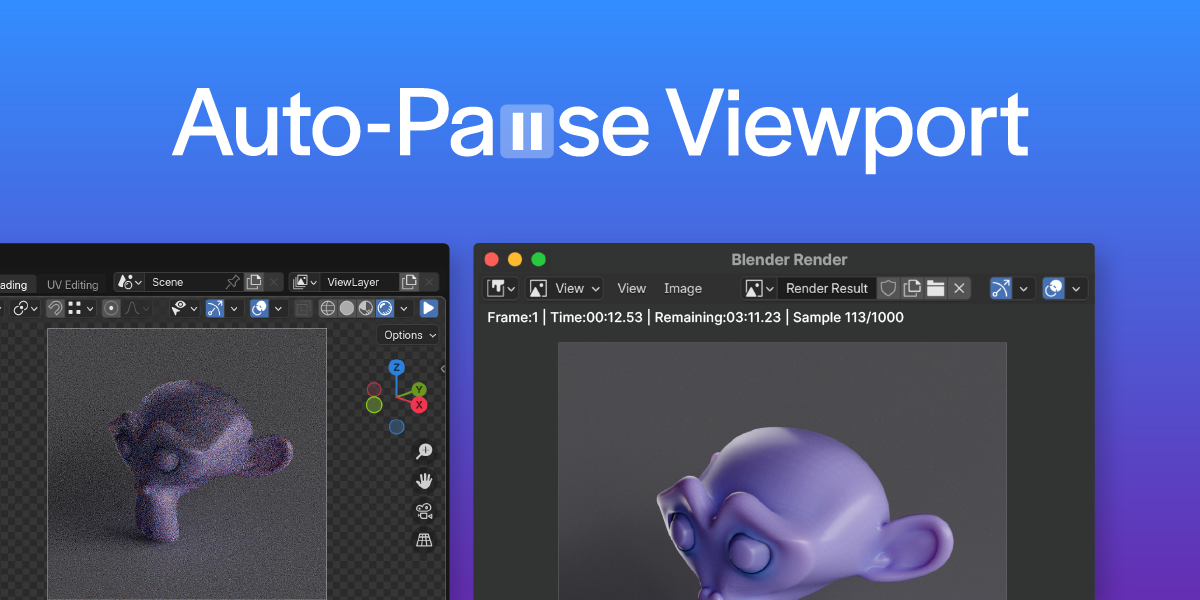This screenshot has height=600, width=1200.
Task: Click the open image folder icon
Action: pyautogui.click(x=935, y=288)
